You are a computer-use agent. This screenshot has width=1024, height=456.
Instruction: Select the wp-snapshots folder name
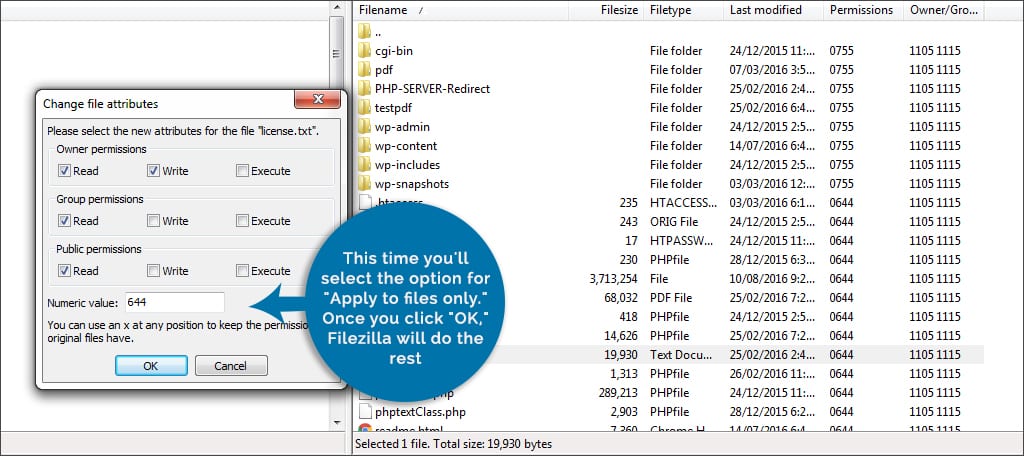[412, 183]
